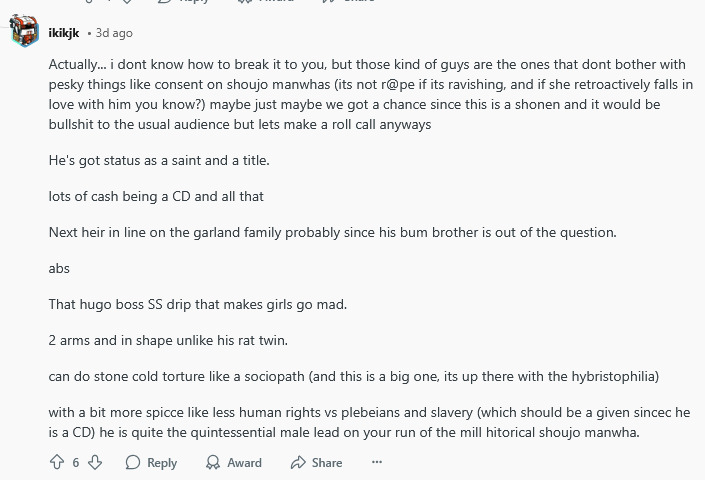The height and width of the screenshot is (480, 705).
Task: Click the "Next heir in line" sentence
Action: coord(332,232)
